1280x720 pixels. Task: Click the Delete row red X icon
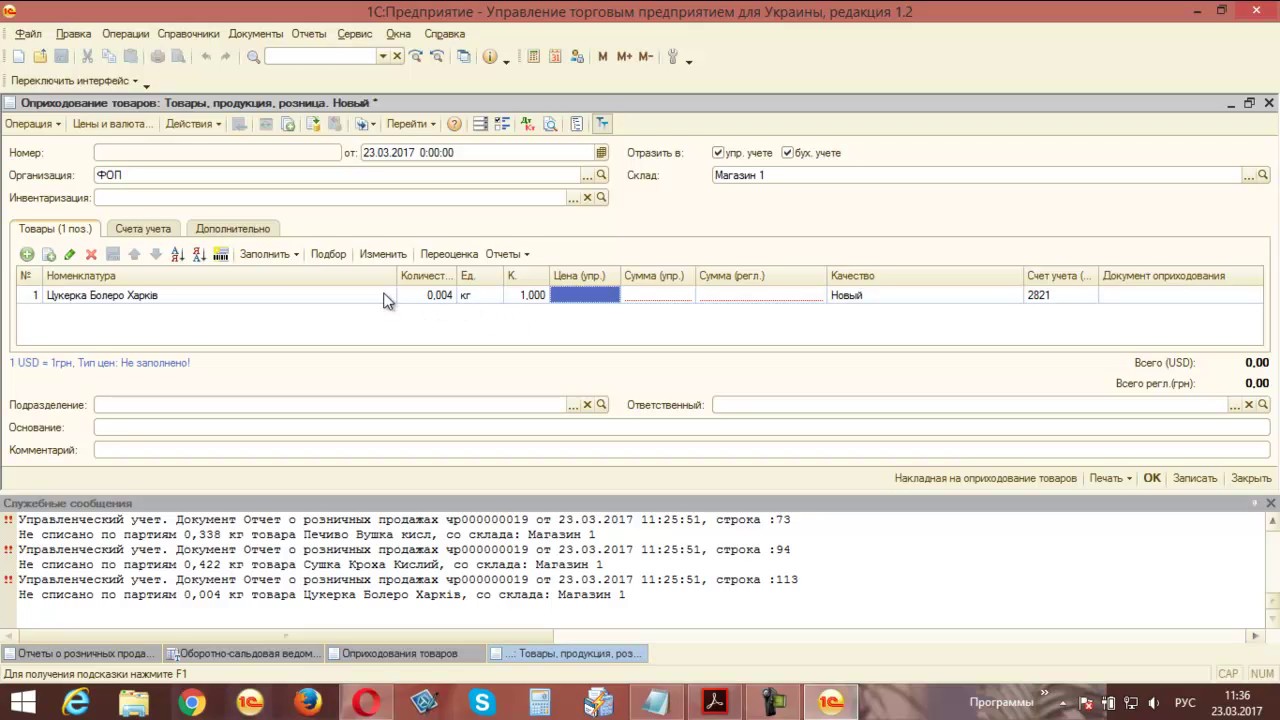91,254
